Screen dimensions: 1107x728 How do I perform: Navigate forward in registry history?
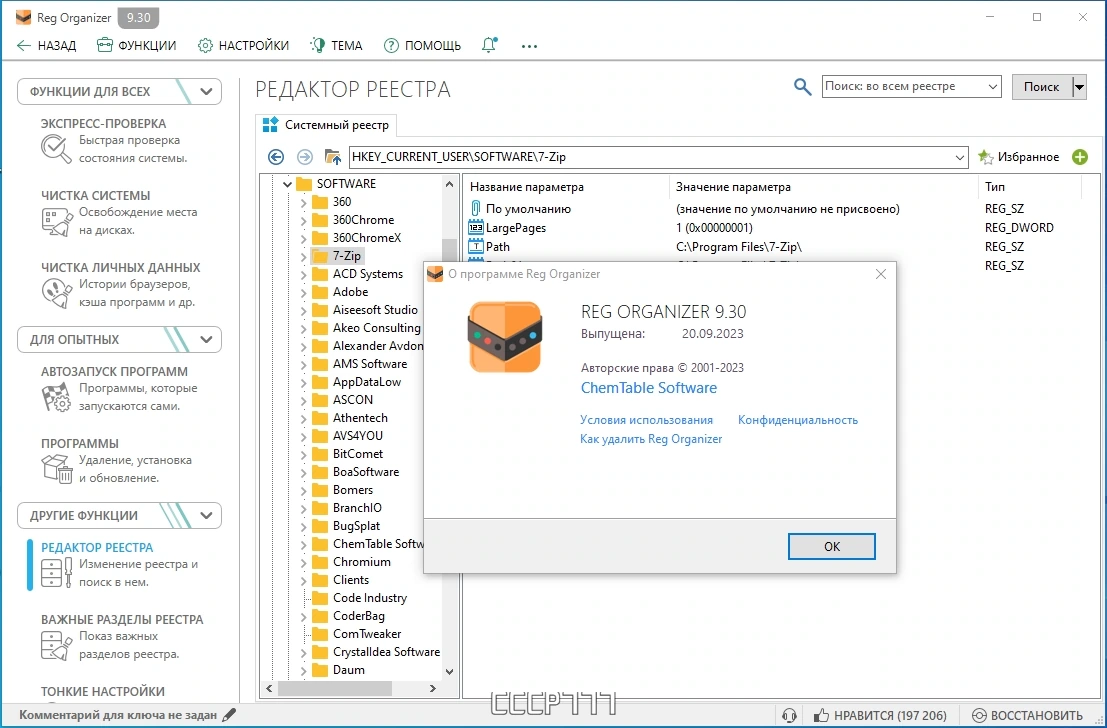pyautogui.click(x=304, y=157)
